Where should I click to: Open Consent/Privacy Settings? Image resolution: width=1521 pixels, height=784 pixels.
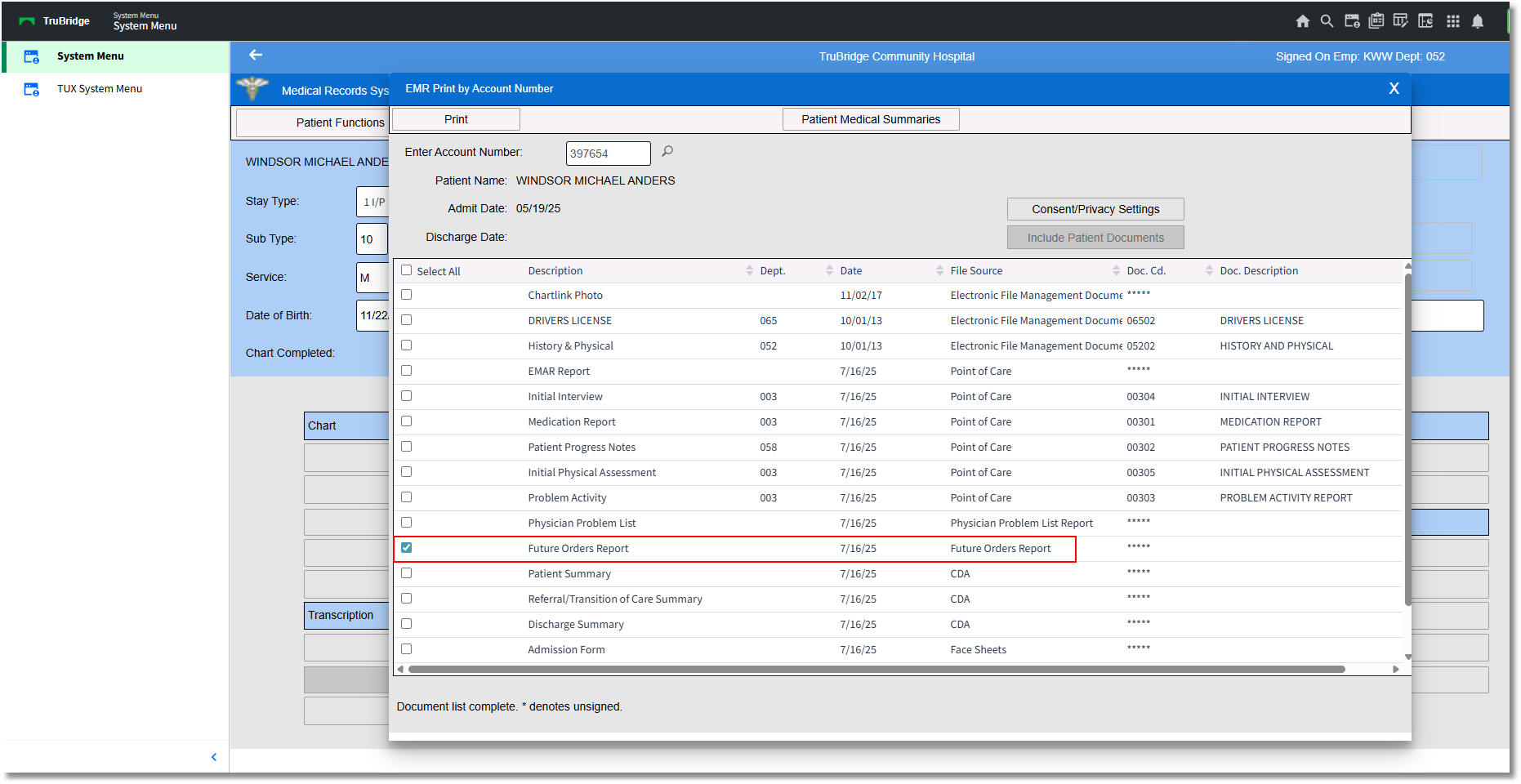pyautogui.click(x=1095, y=209)
